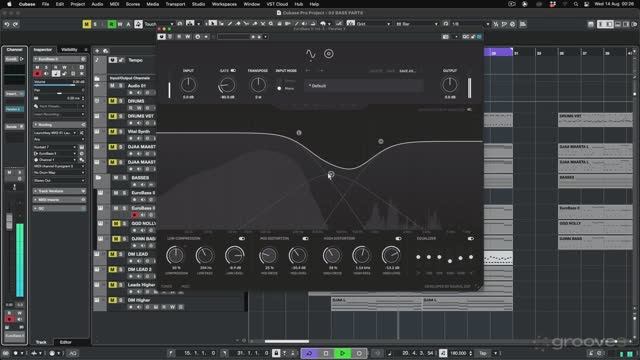This screenshot has height=360, width=640.
Task: Click the center EQ curve node under cursor
Action: (x=331, y=174)
